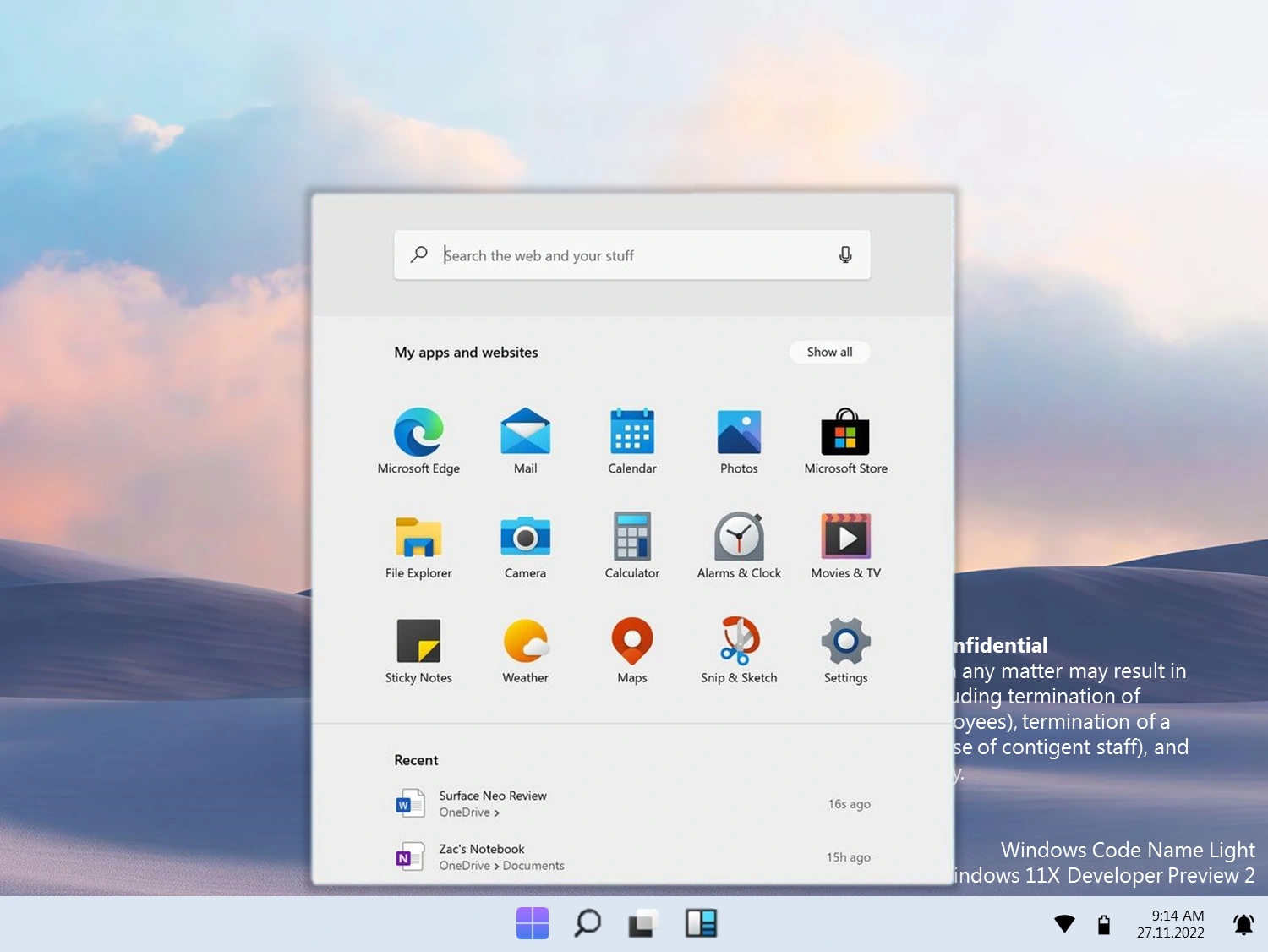Open the Surface Neo Review document
The height and width of the screenshot is (952, 1268).
point(632,803)
